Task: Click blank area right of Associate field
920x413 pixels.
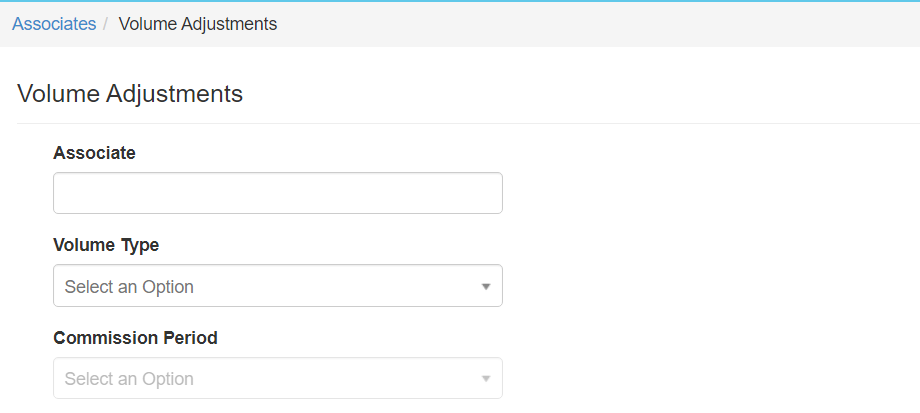Action: (700, 193)
